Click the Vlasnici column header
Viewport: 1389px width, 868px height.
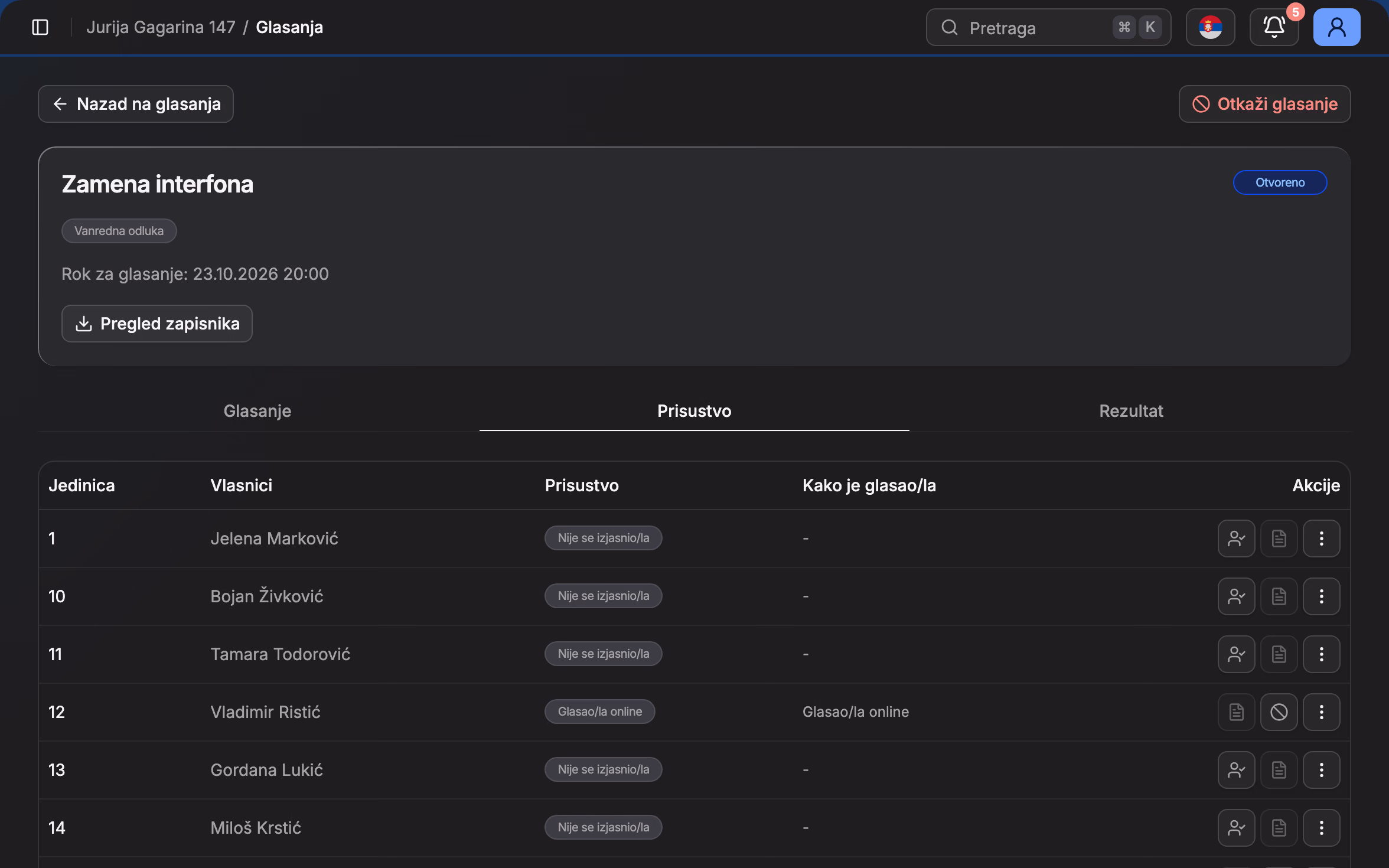(x=241, y=485)
